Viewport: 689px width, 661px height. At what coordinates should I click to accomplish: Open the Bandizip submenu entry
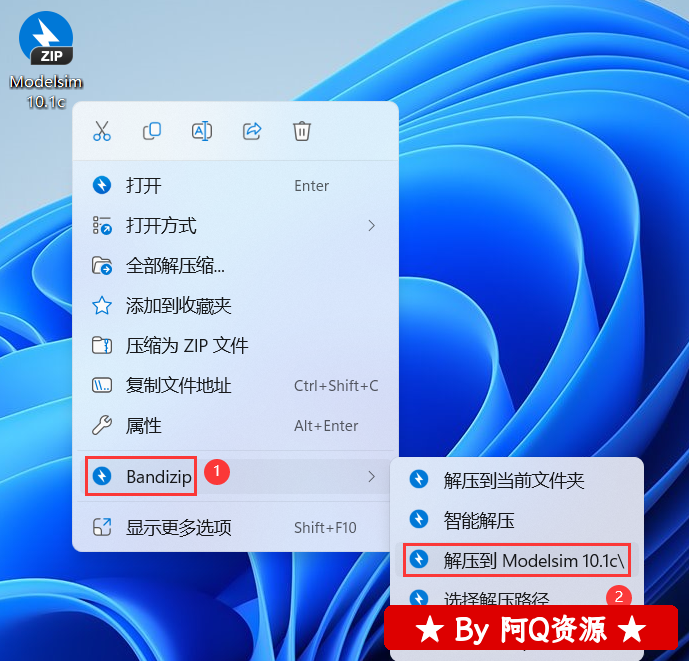(236, 476)
